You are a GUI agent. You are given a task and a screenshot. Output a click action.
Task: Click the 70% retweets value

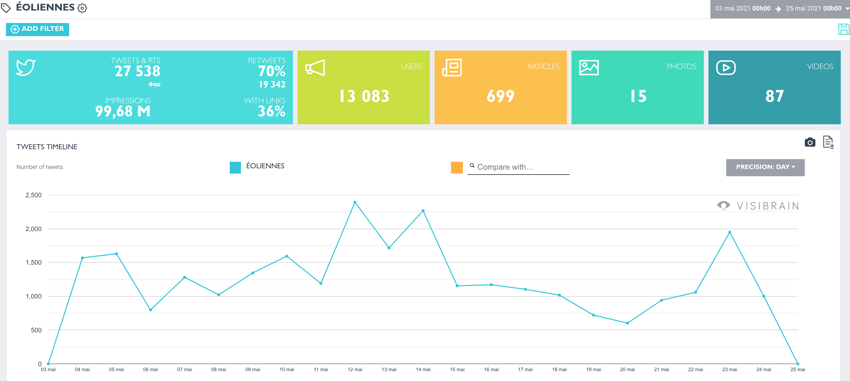(x=272, y=72)
